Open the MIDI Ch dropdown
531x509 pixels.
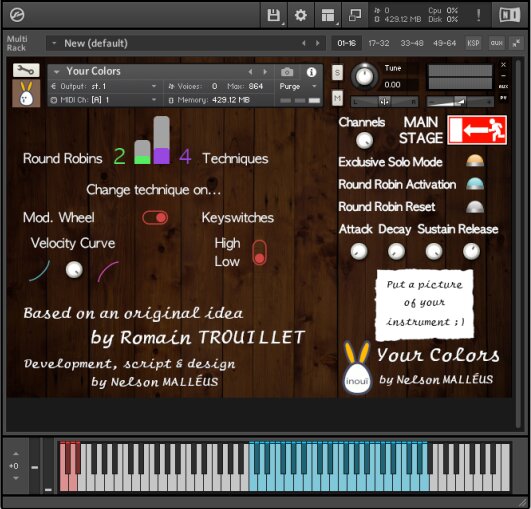[104, 100]
